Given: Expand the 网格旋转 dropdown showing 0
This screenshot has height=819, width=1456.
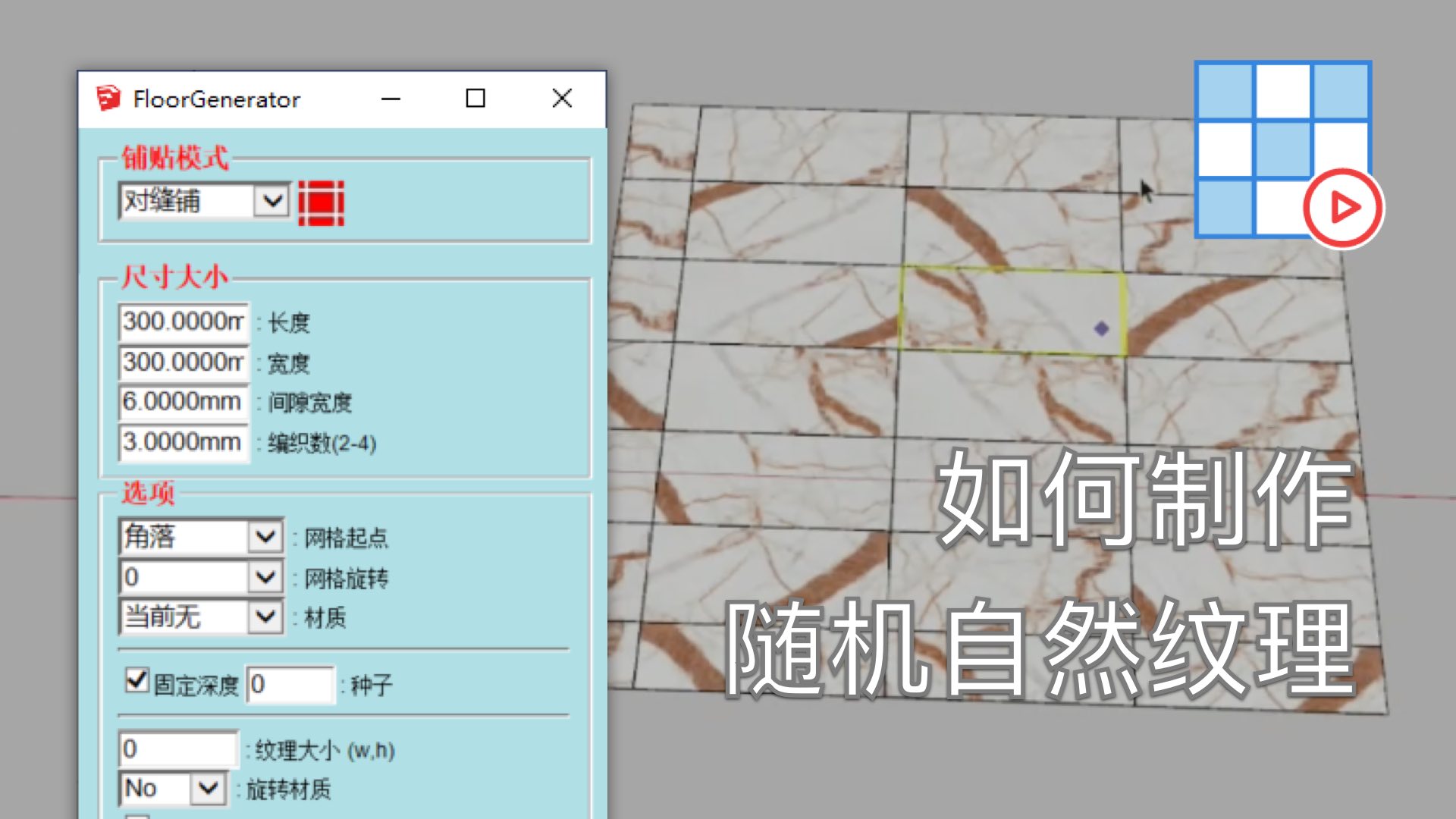Looking at the screenshot, I should 265,577.
